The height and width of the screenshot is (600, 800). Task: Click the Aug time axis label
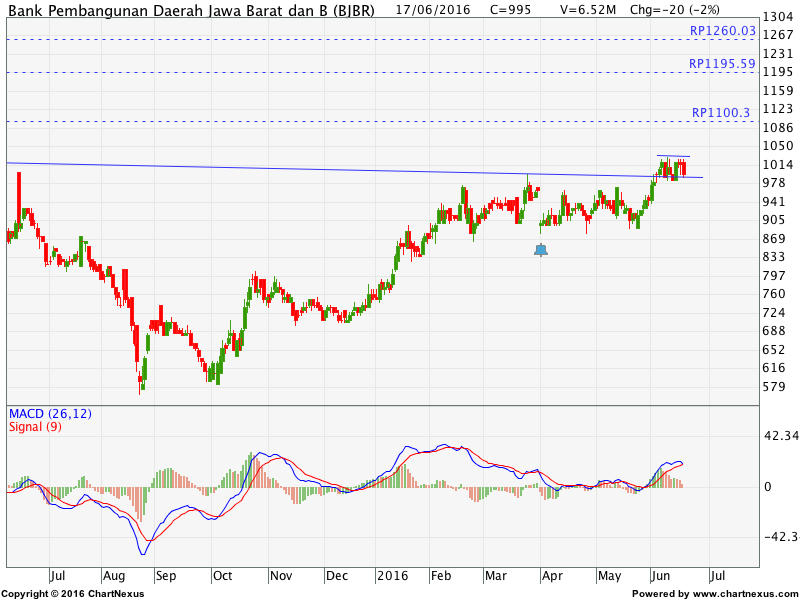(114, 576)
